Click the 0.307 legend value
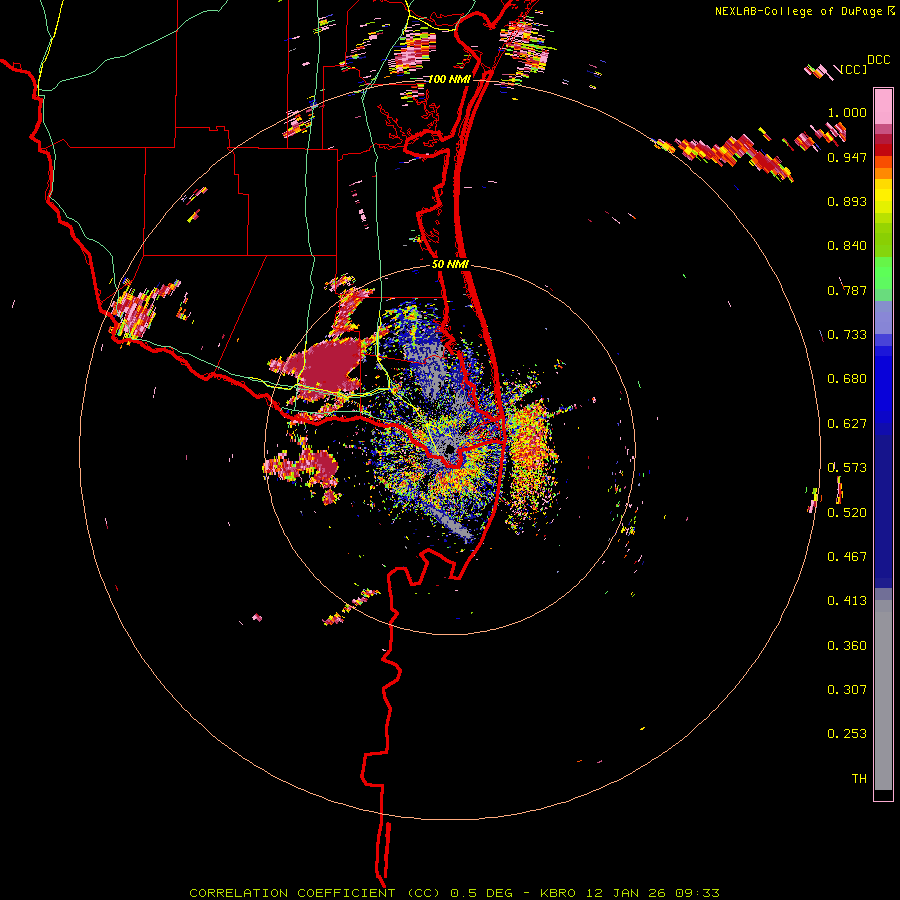 click(x=847, y=690)
